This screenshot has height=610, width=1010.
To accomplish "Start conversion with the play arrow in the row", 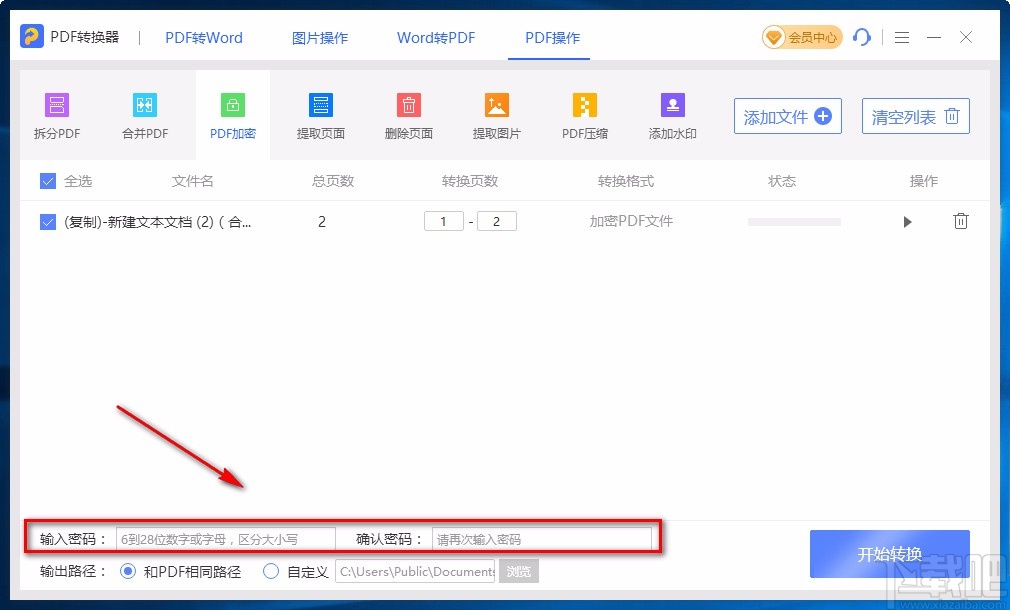I will point(907,222).
